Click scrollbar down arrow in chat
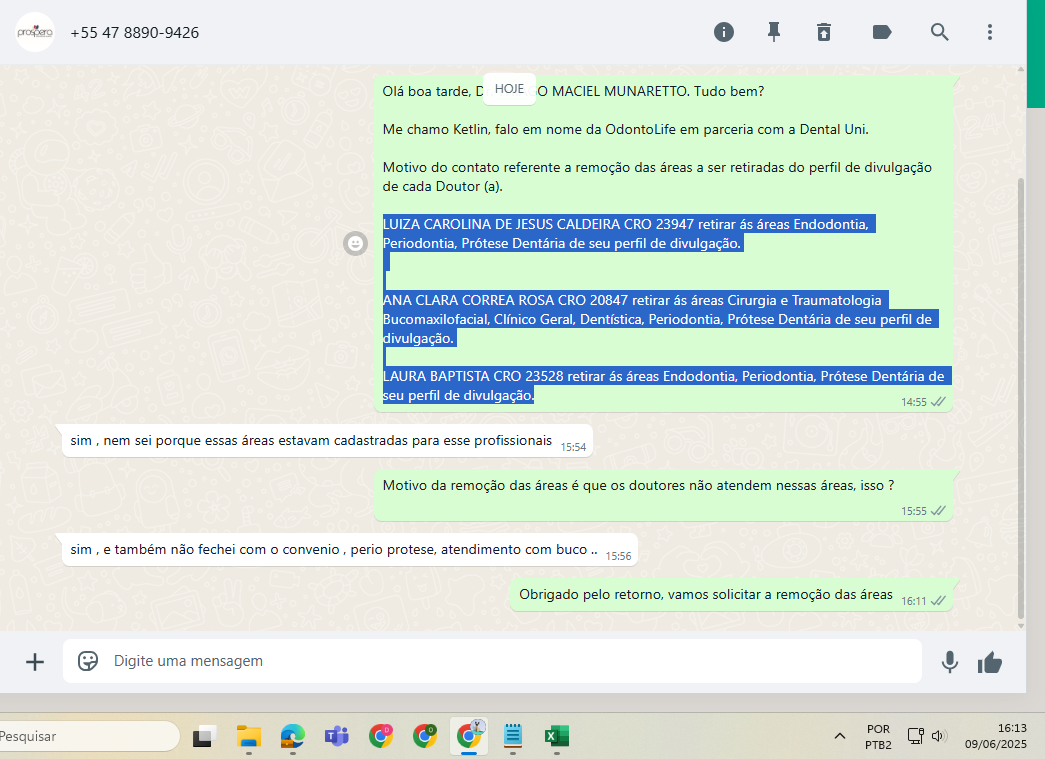 (x=1020, y=626)
